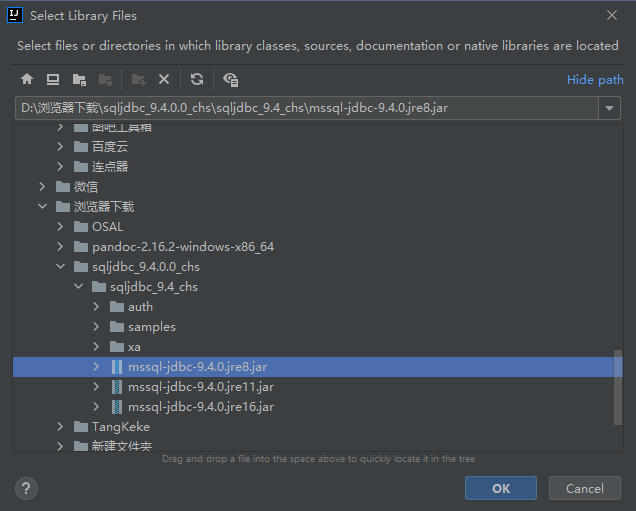
Task: Select the 浏览器下载 folder name
Action: 104,207
